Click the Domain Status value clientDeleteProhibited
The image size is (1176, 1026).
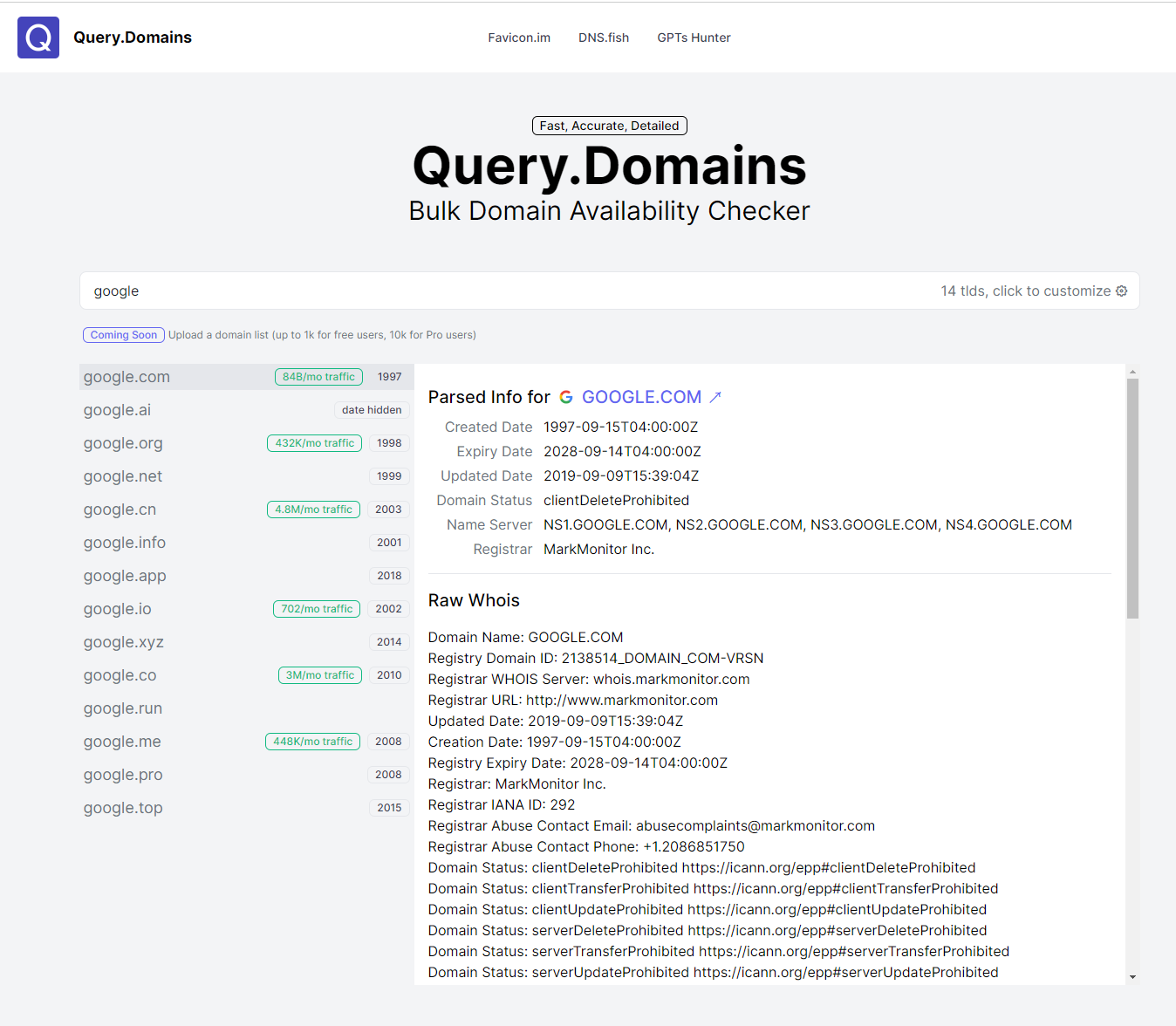(x=616, y=500)
